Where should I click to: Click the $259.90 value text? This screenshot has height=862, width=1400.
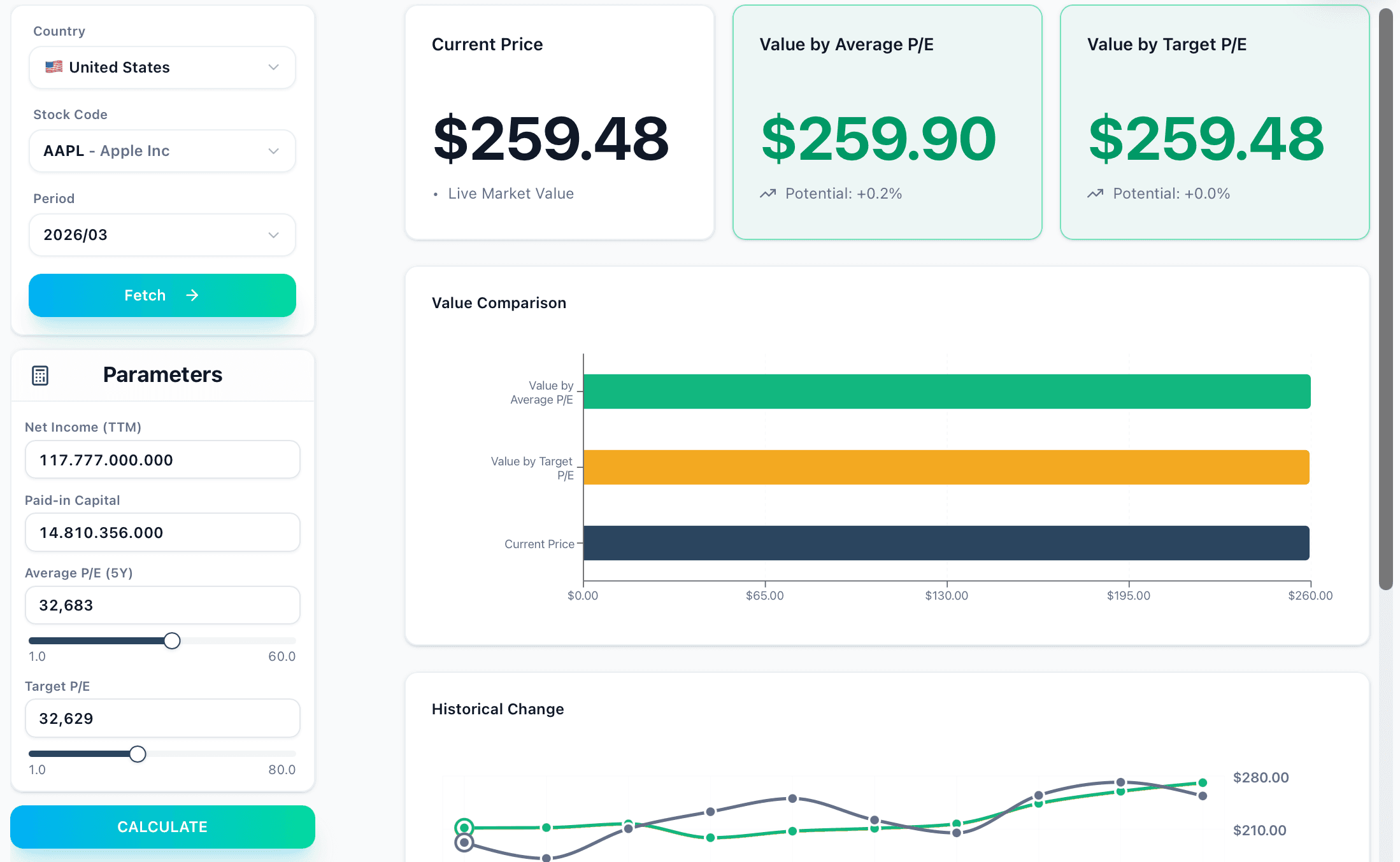pyautogui.click(x=879, y=139)
